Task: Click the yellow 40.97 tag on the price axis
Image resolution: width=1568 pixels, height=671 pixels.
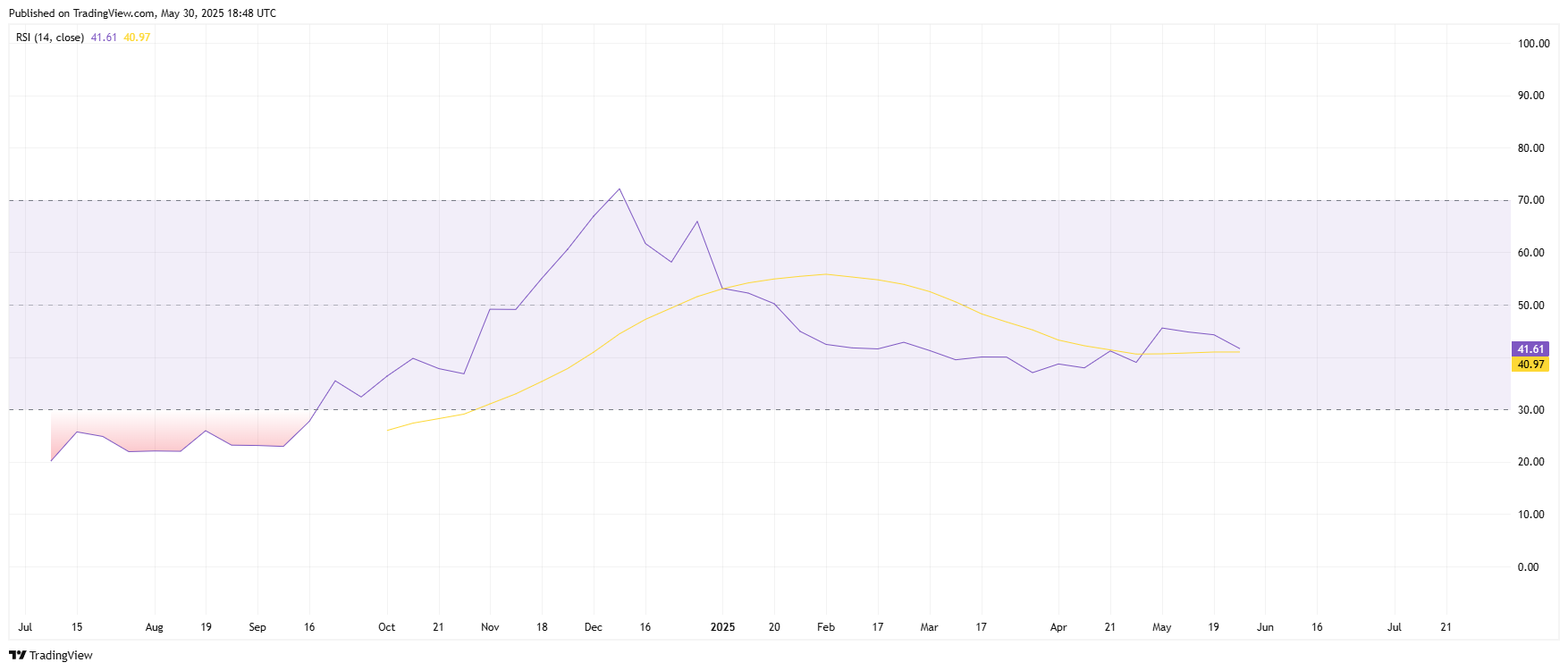Action: click(x=1530, y=365)
